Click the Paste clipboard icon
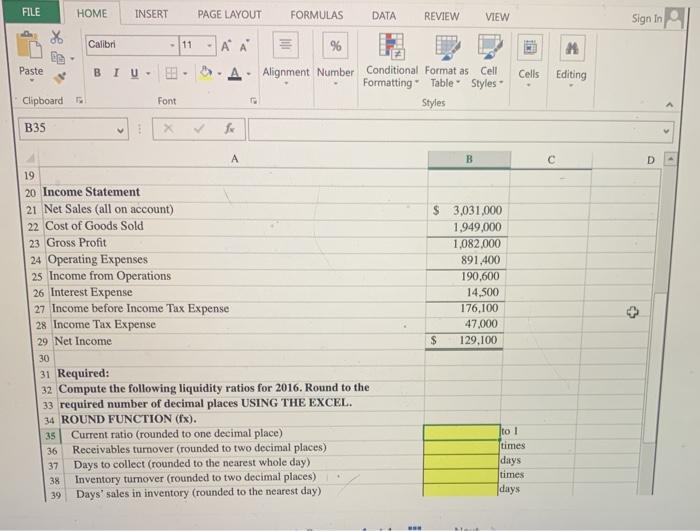The width and height of the screenshot is (700, 531). click(29, 46)
